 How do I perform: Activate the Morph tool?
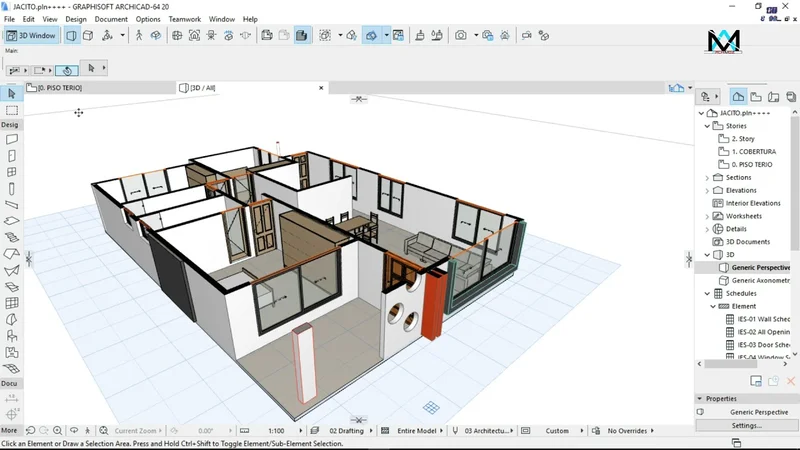click(12, 319)
